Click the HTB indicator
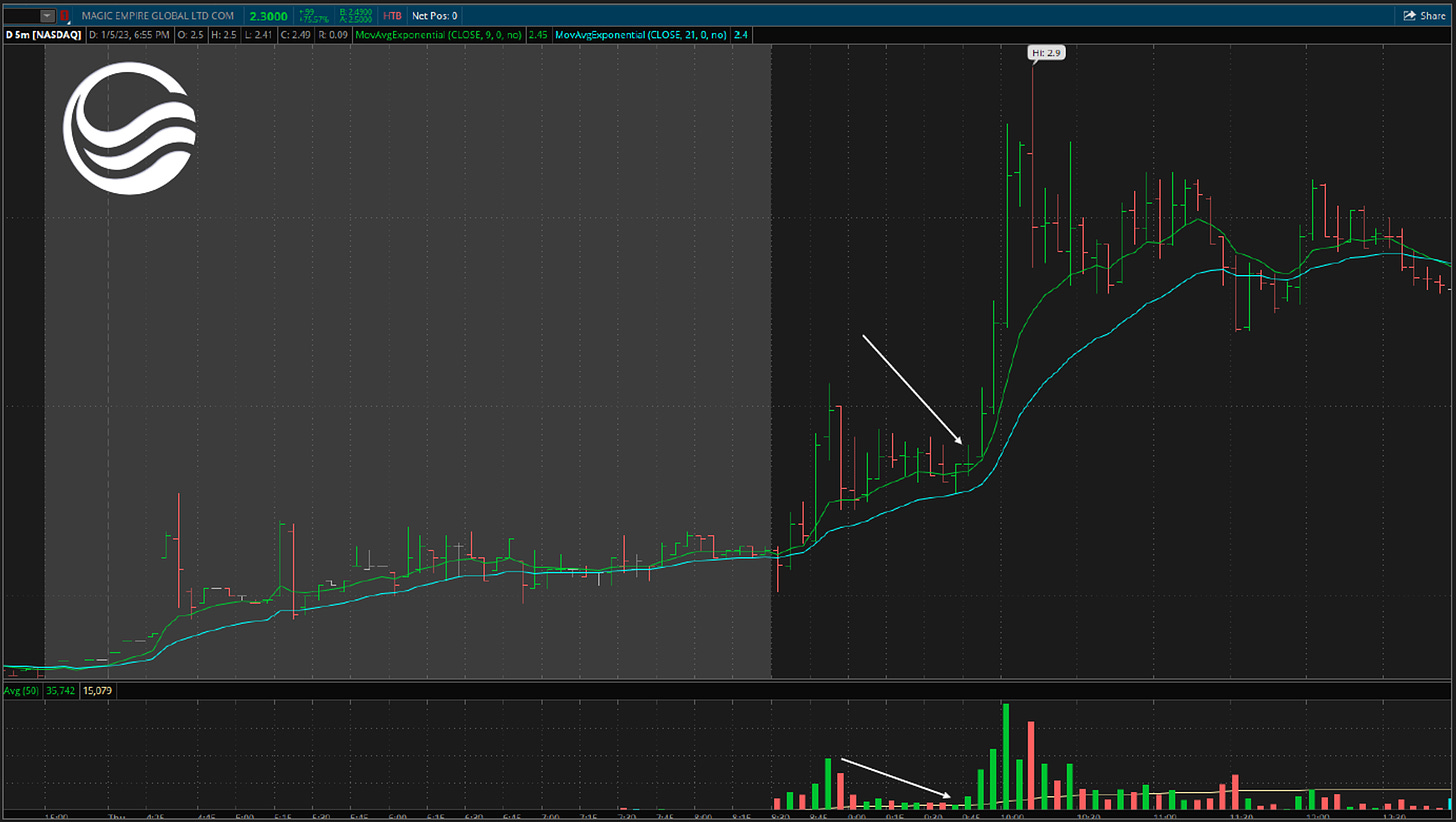 pos(393,16)
